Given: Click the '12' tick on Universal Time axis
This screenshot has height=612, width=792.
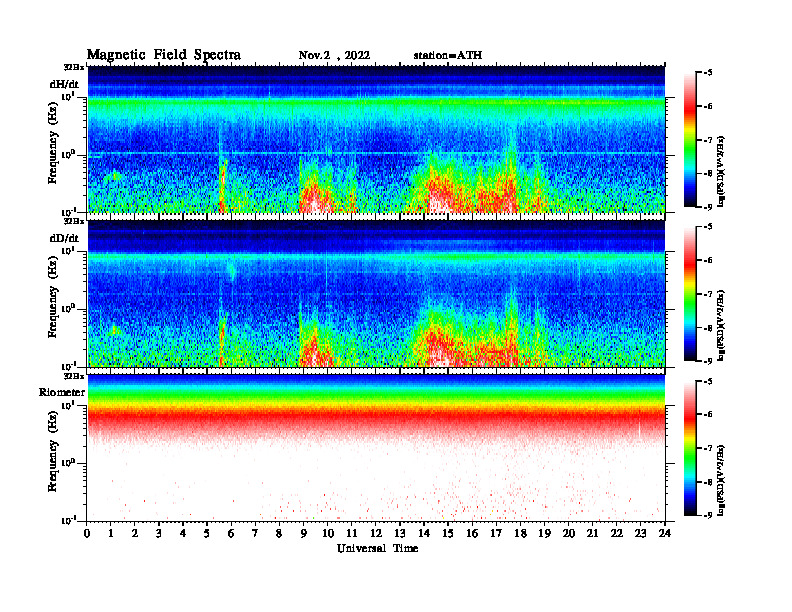Looking at the screenshot, I should (x=376, y=534).
